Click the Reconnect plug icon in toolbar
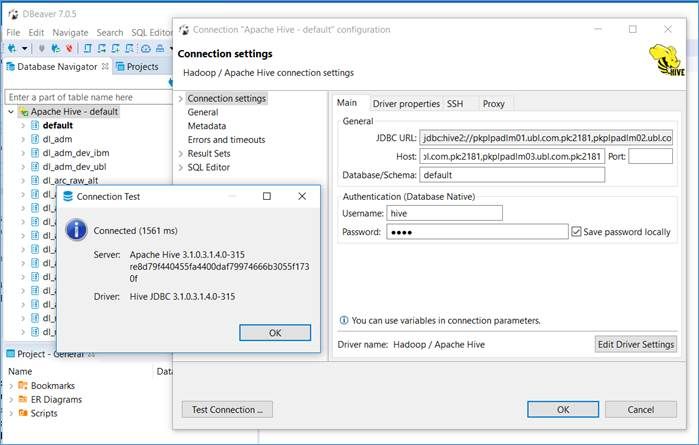 [x=55, y=48]
